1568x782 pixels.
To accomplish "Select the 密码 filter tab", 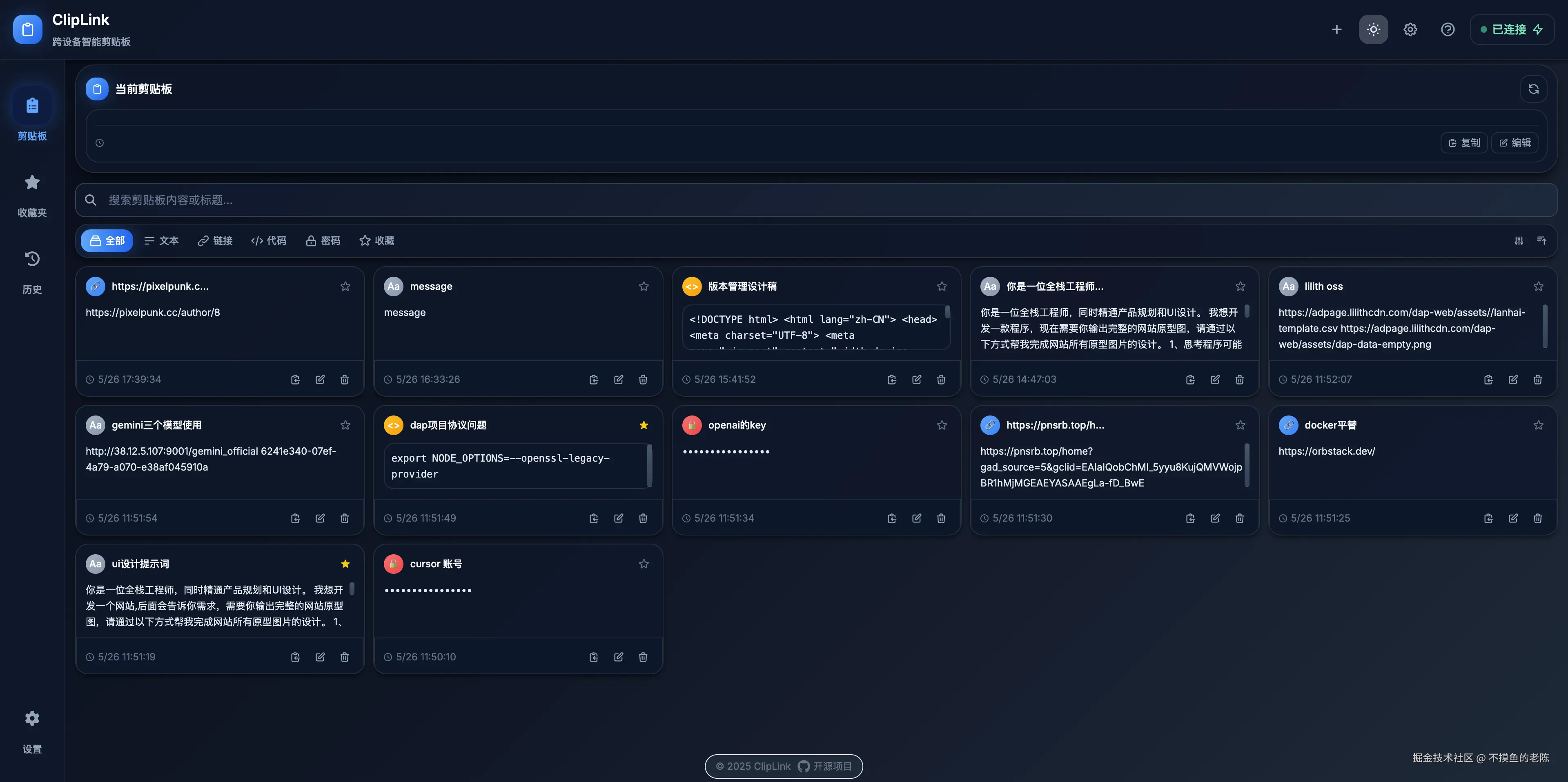I will [323, 240].
